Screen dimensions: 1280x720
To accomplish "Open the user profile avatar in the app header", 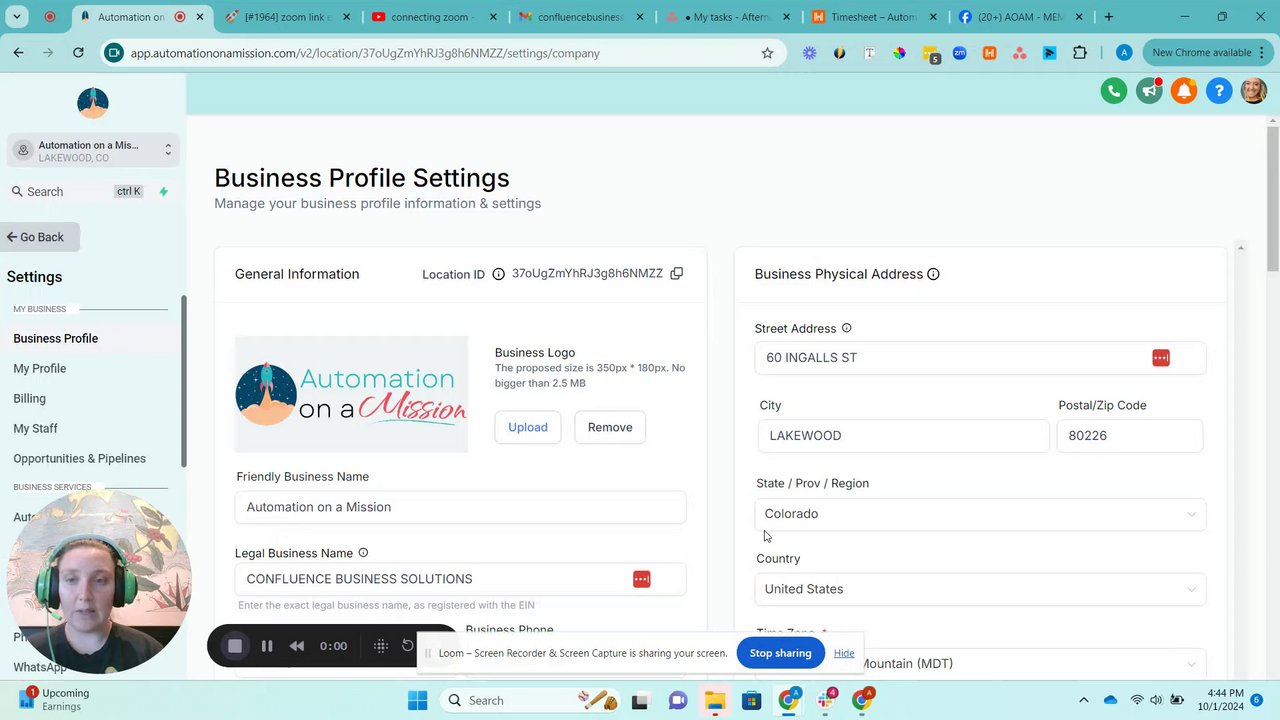I will (x=1254, y=91).
